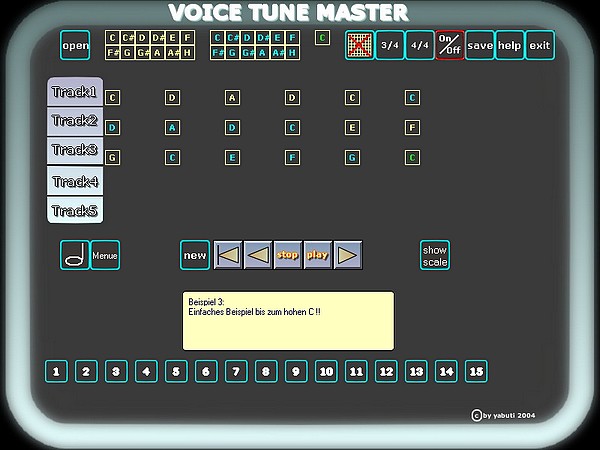Play the current tune
Screen dimensions: 600x450
[318, 255]
